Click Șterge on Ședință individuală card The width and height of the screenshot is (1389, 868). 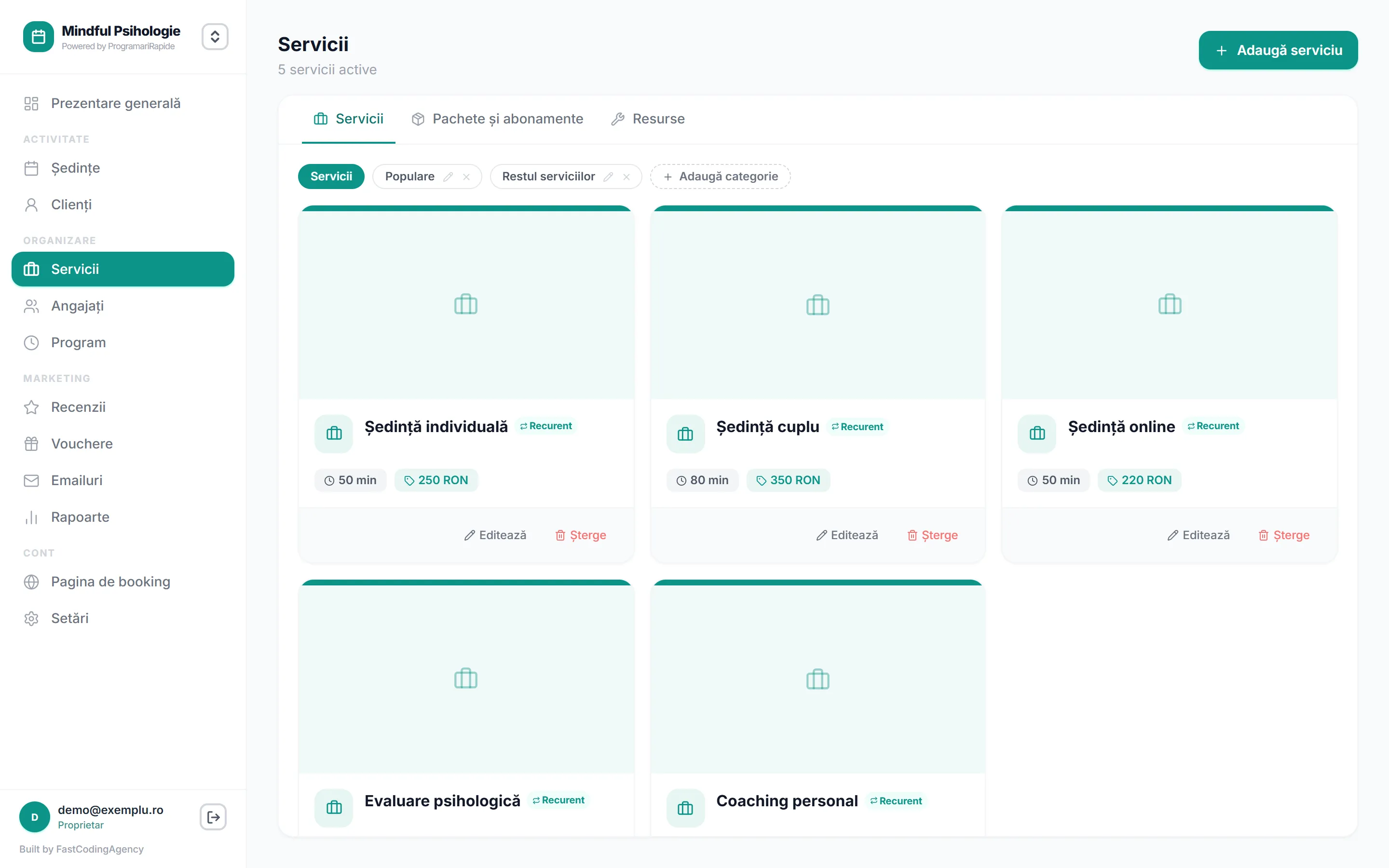tap(581, 535)
